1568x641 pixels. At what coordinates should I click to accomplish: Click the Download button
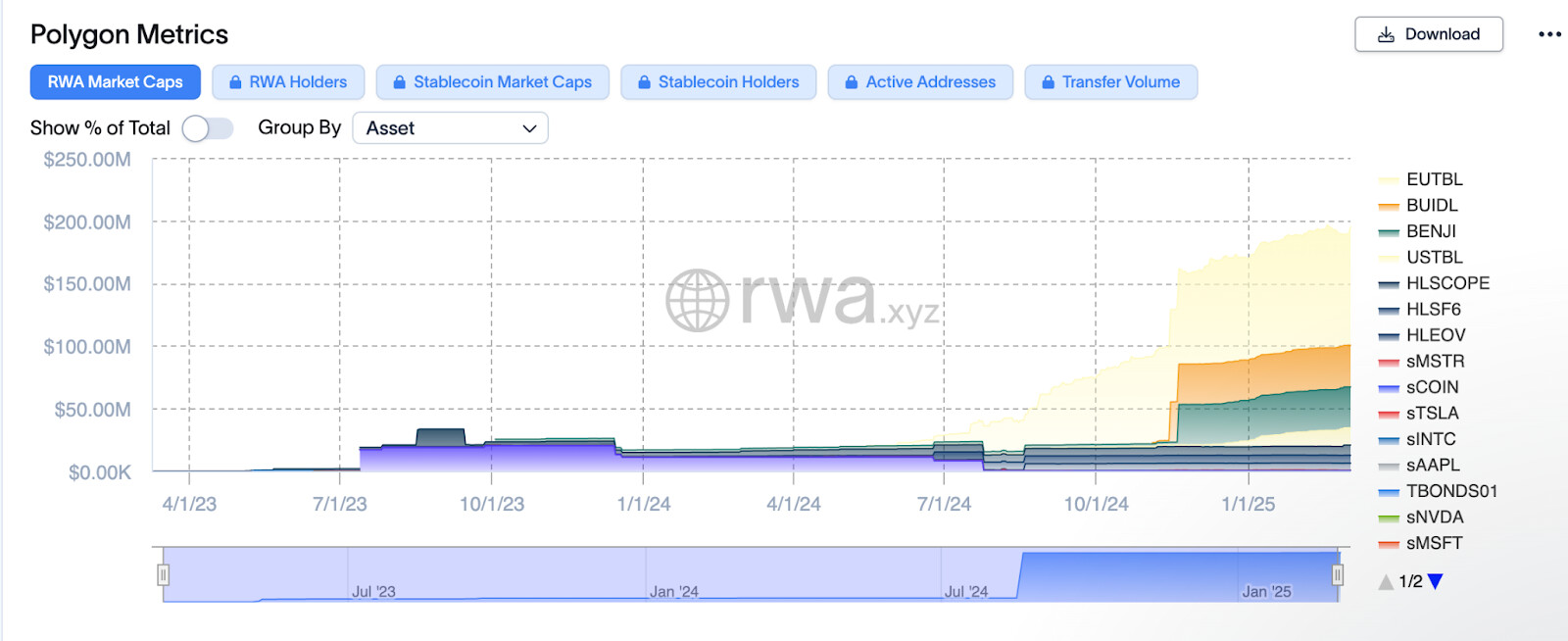click(1428, 34)
